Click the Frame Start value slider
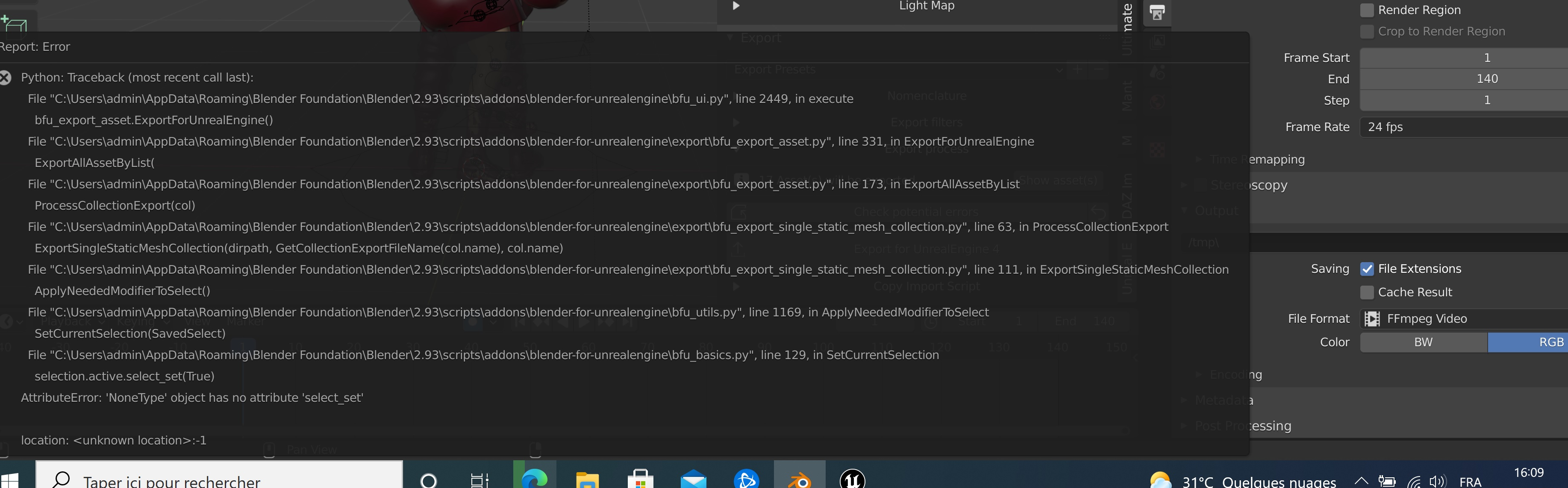 [1461, 57]
